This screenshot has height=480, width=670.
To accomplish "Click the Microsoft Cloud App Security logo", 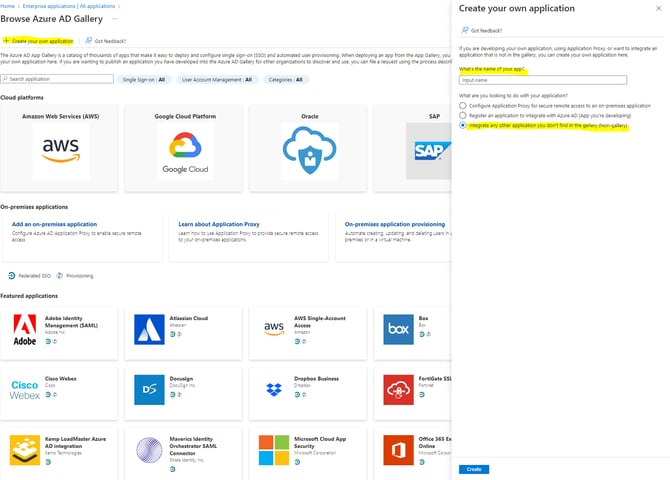I will click(274, 450).
